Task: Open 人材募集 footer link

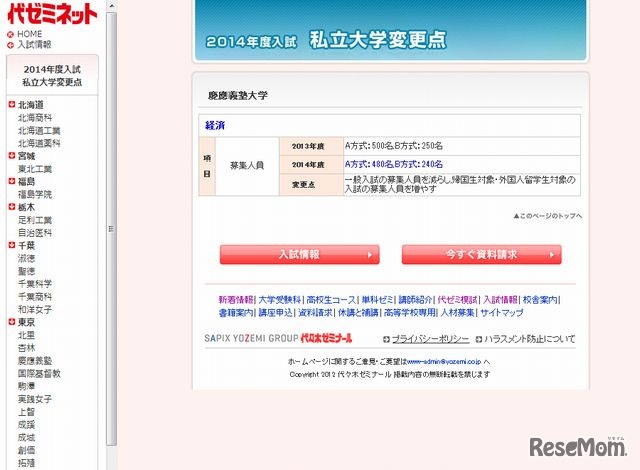Action: pos(457,313)
